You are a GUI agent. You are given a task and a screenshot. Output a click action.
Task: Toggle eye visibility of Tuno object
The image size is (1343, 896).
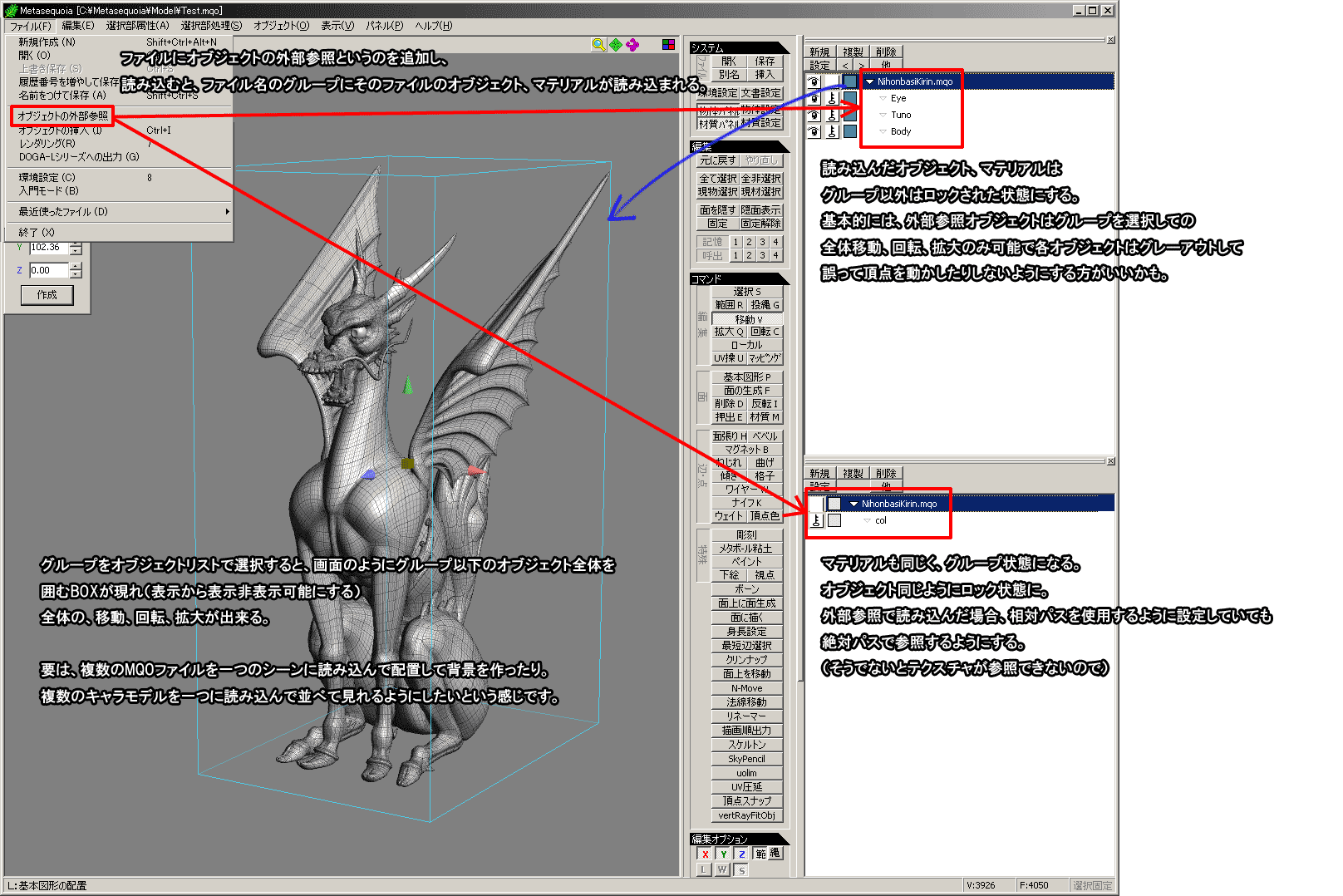click(814, 115)
